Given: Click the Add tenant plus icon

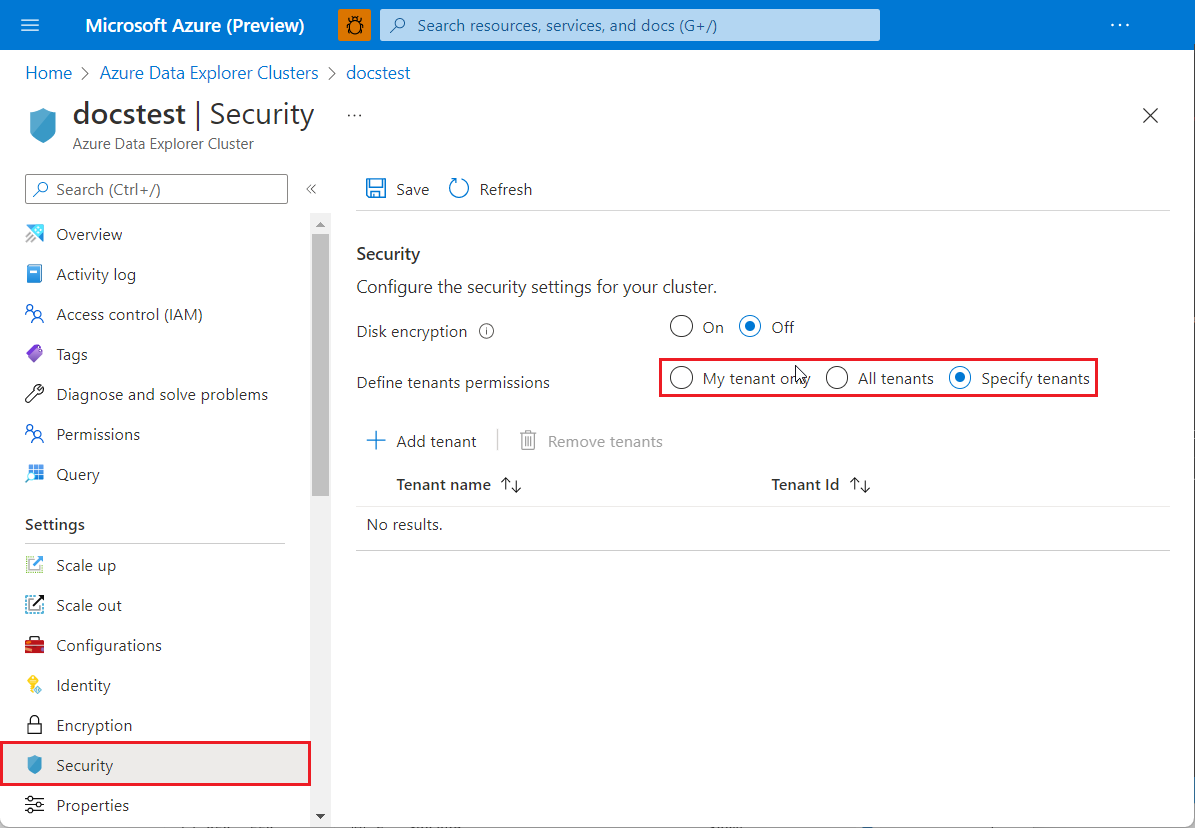Looking at the screenshot, I should coord(376,441).
